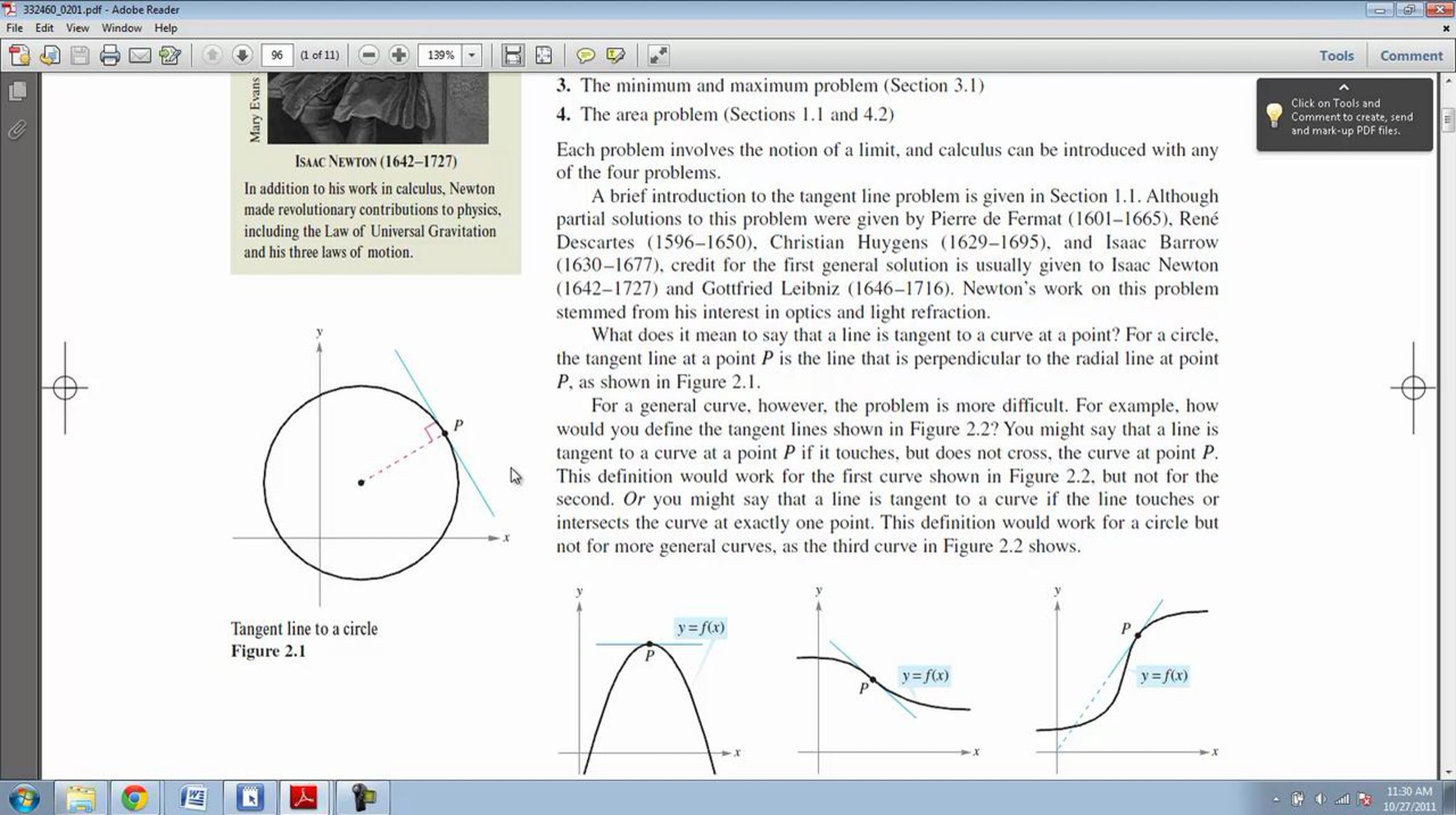Open the View menu
This screenshot has width=1456, height=815.
click(77, 28)
